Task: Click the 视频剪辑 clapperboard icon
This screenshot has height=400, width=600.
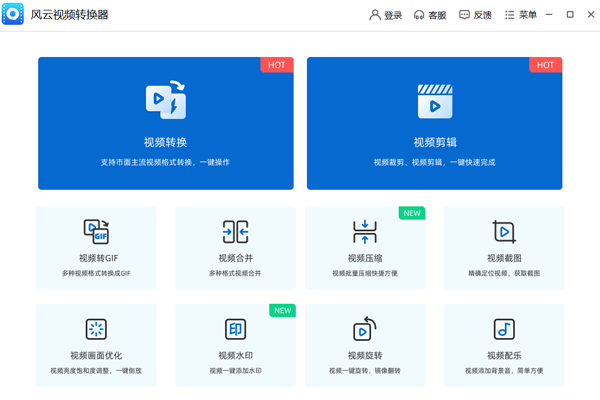Action: click(x=434, y=101)
